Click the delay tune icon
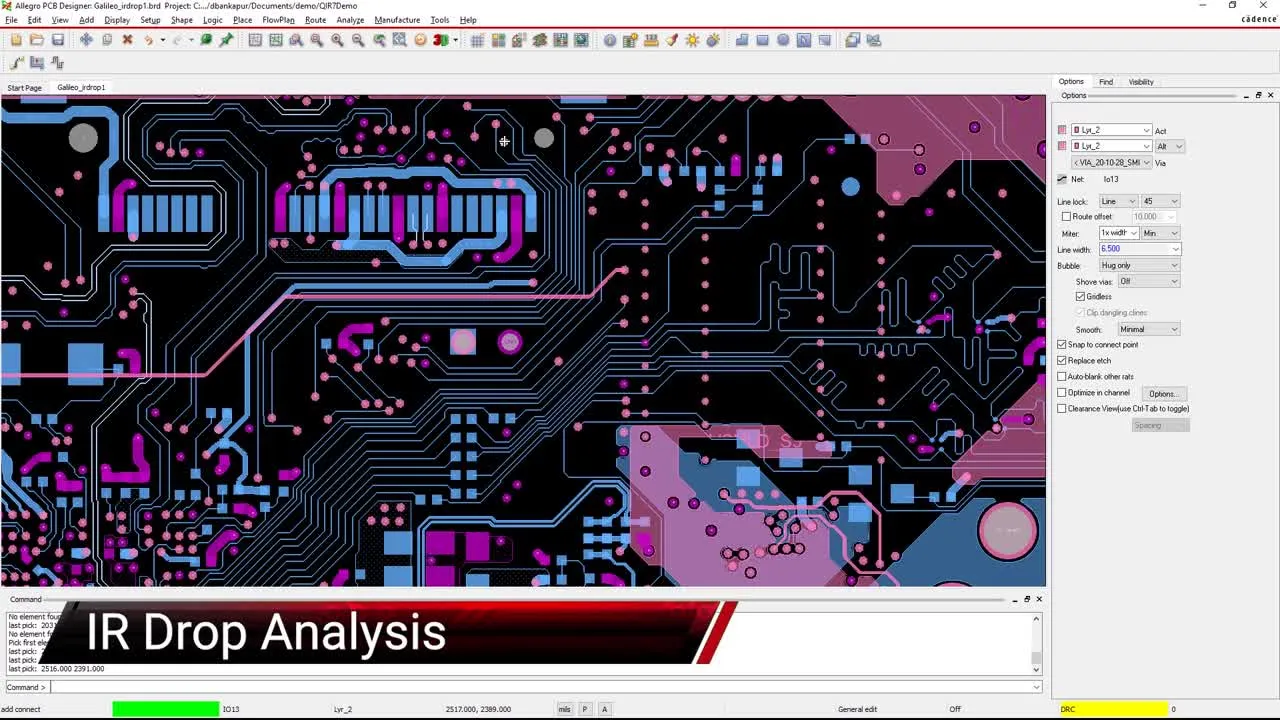 [x=57, y=62]
